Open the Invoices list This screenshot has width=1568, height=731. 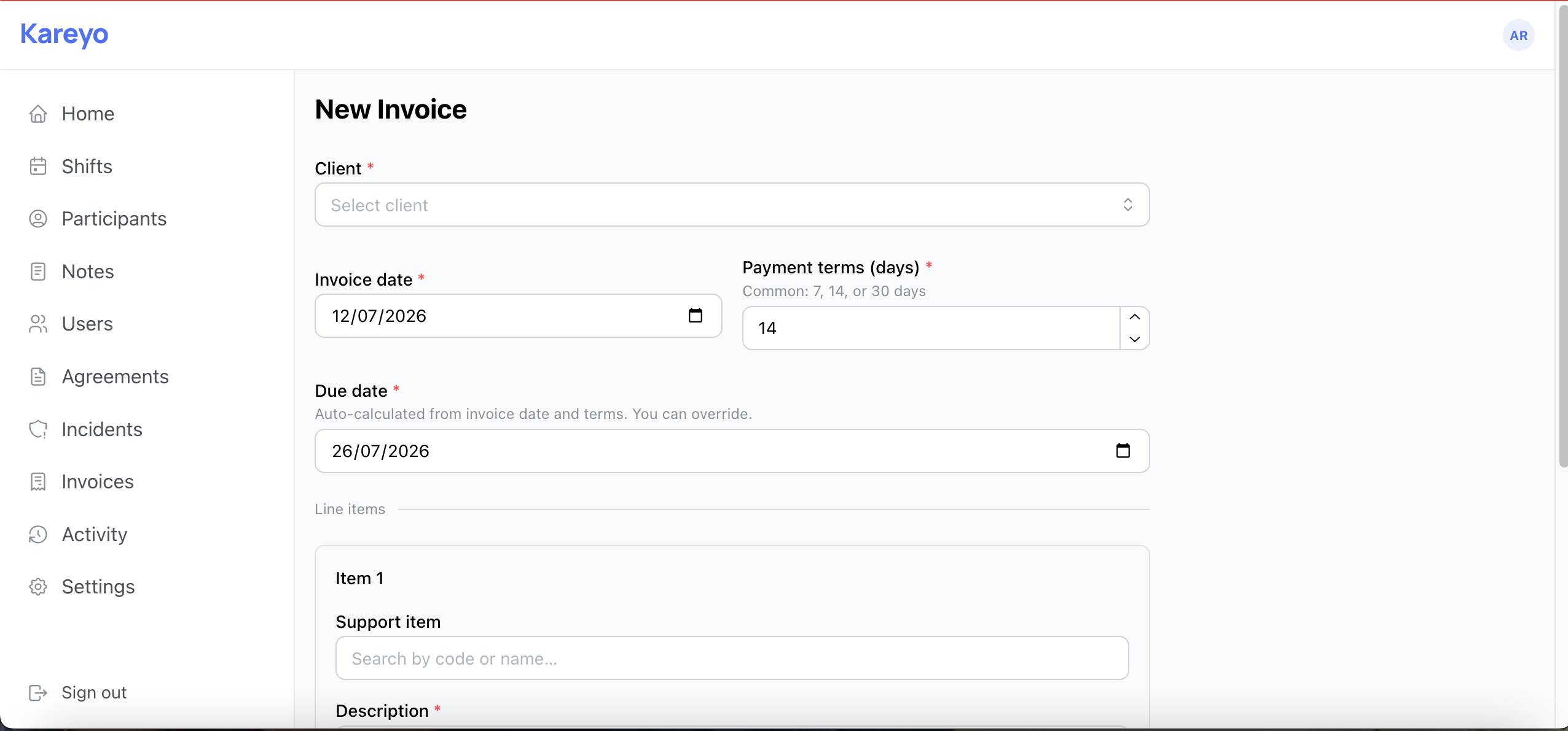98,482
